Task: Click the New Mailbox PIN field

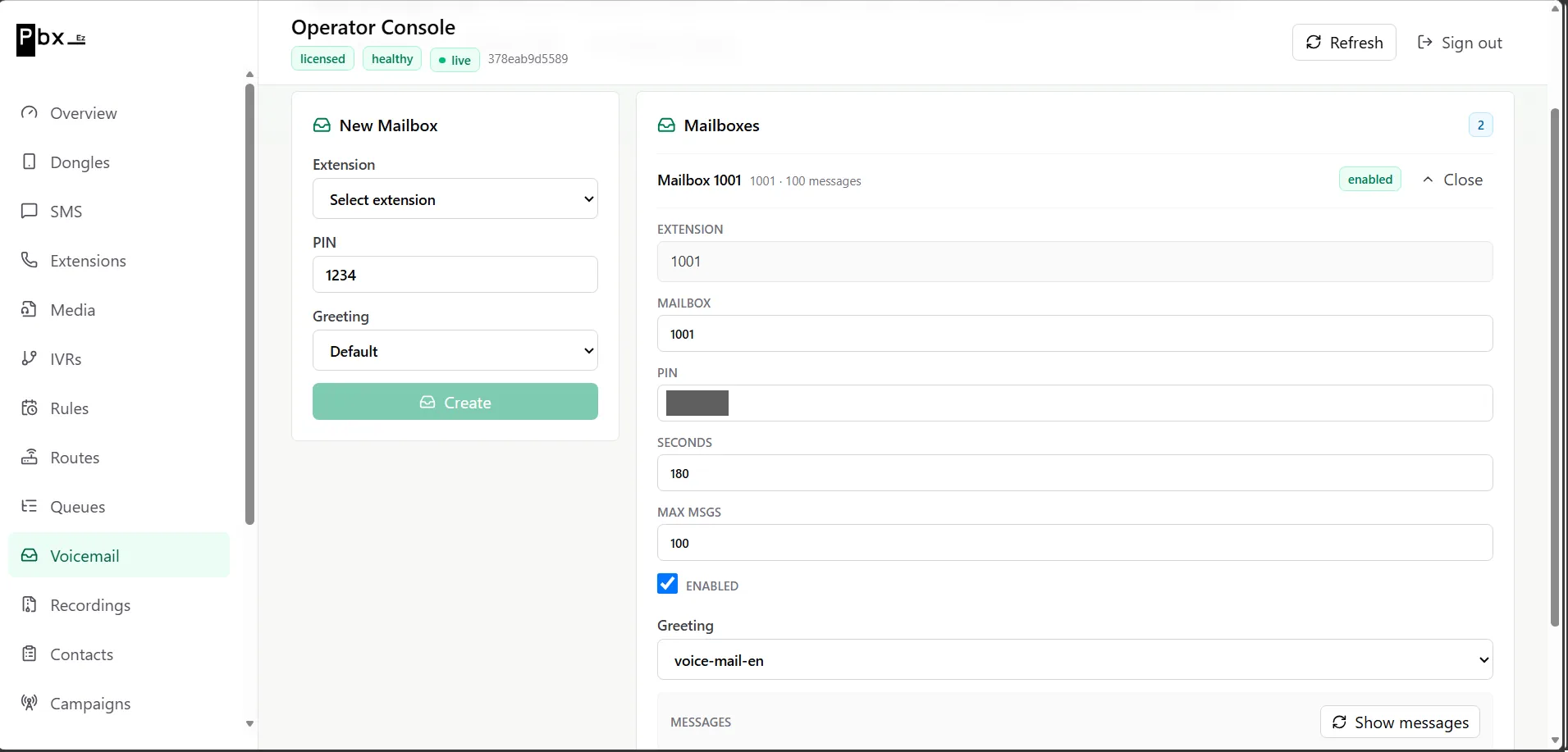Action: [455, 275]
